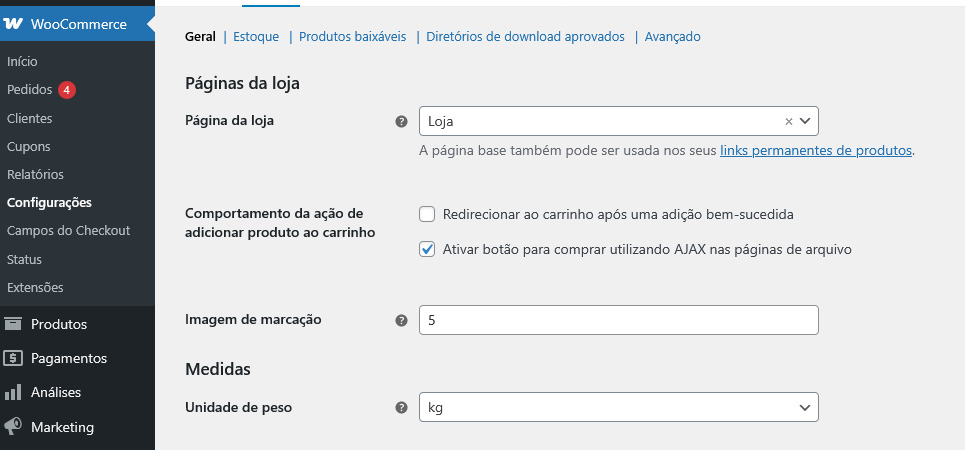This screenshot has width=965, height=450.
Task: Click the Marketing megaphone icon
Action: coord(13,427)
